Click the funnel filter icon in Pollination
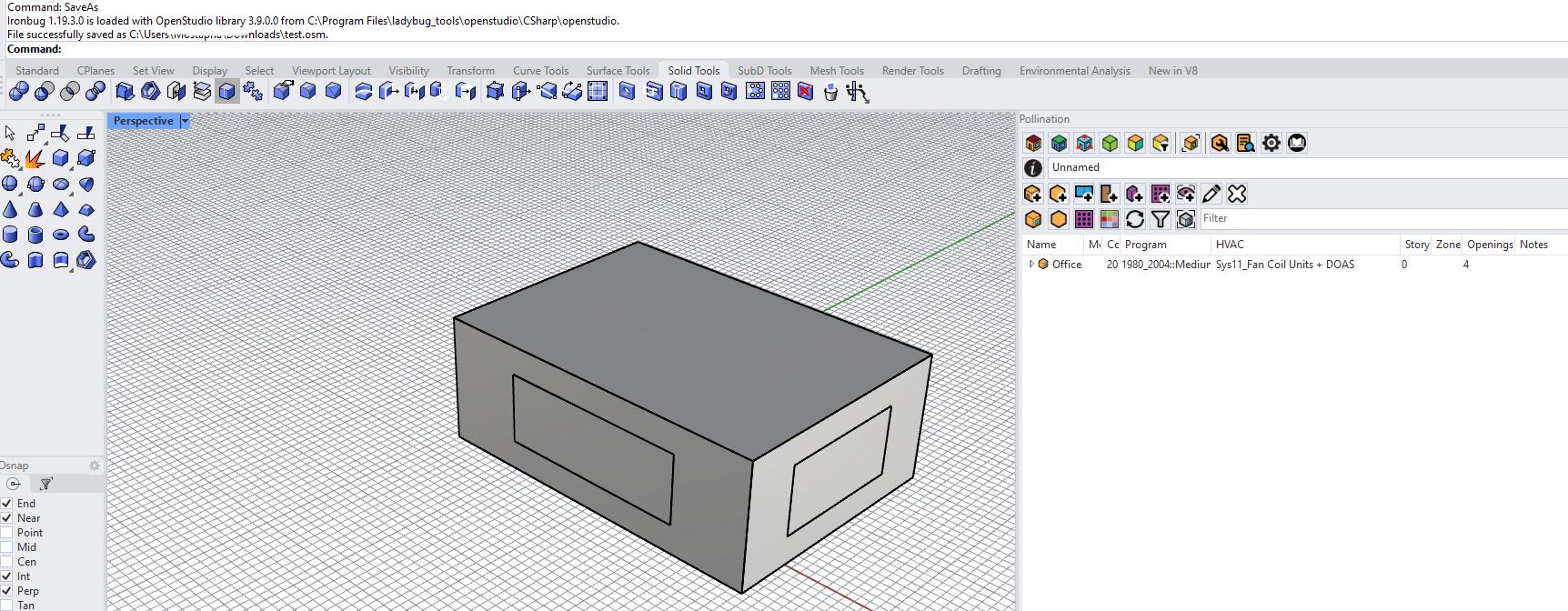 coord(1160,219)
